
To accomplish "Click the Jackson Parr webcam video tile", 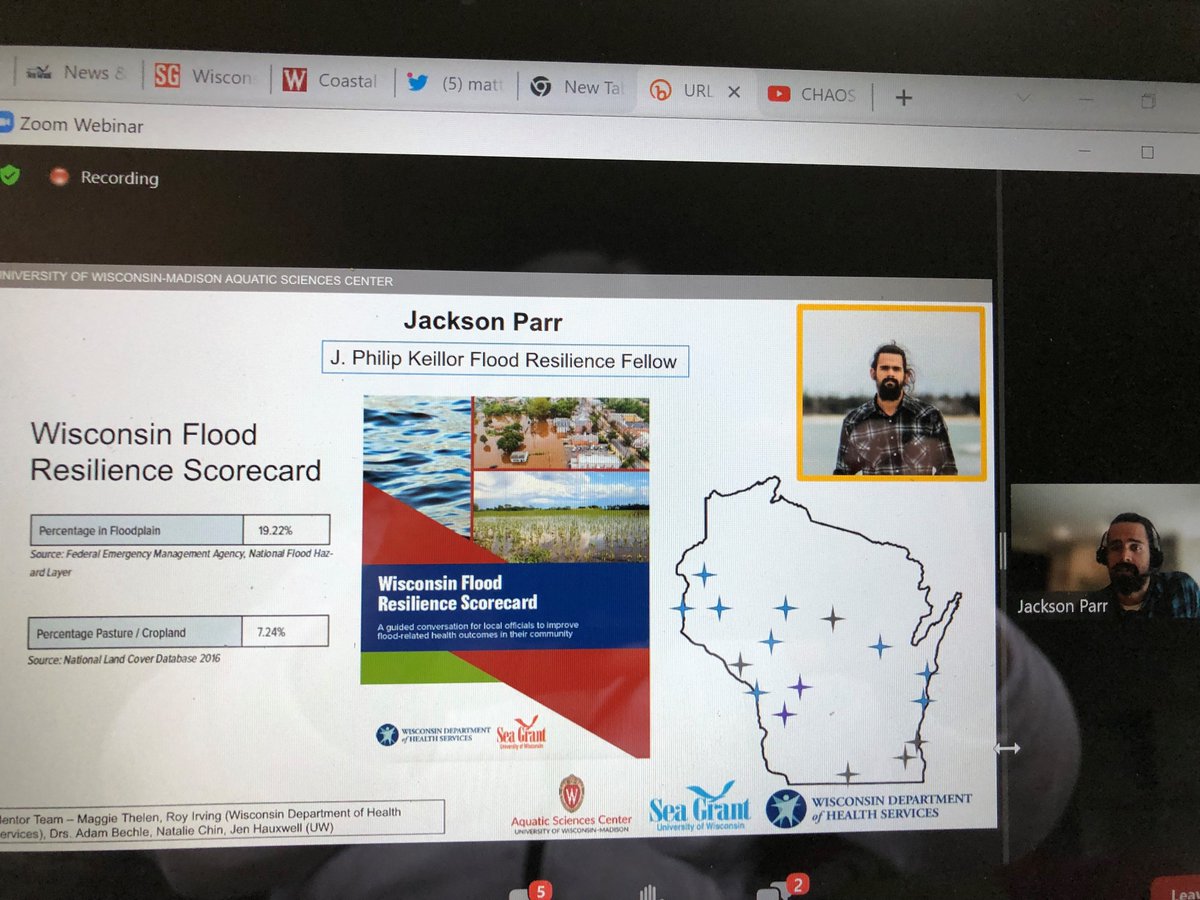I will (1105, 551).
